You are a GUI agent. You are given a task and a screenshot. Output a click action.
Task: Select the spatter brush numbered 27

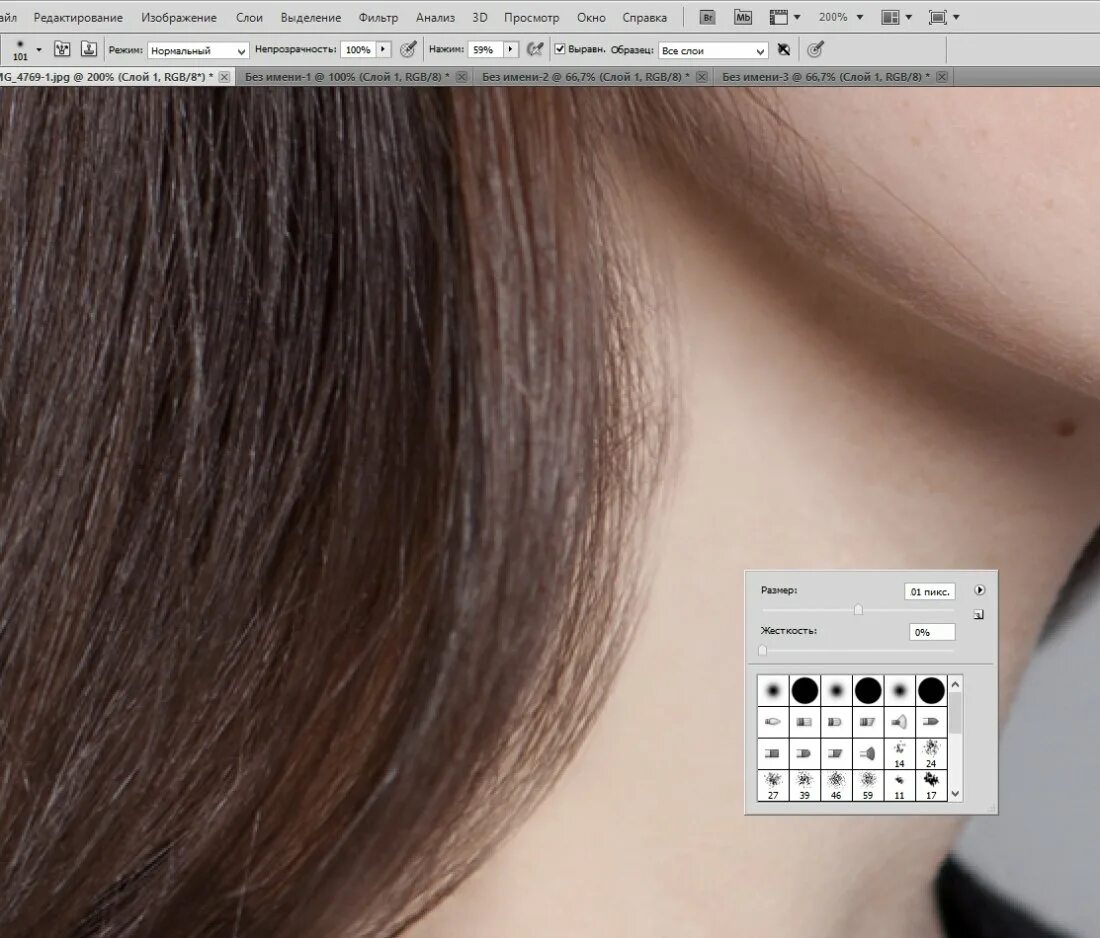coord(772,785)
